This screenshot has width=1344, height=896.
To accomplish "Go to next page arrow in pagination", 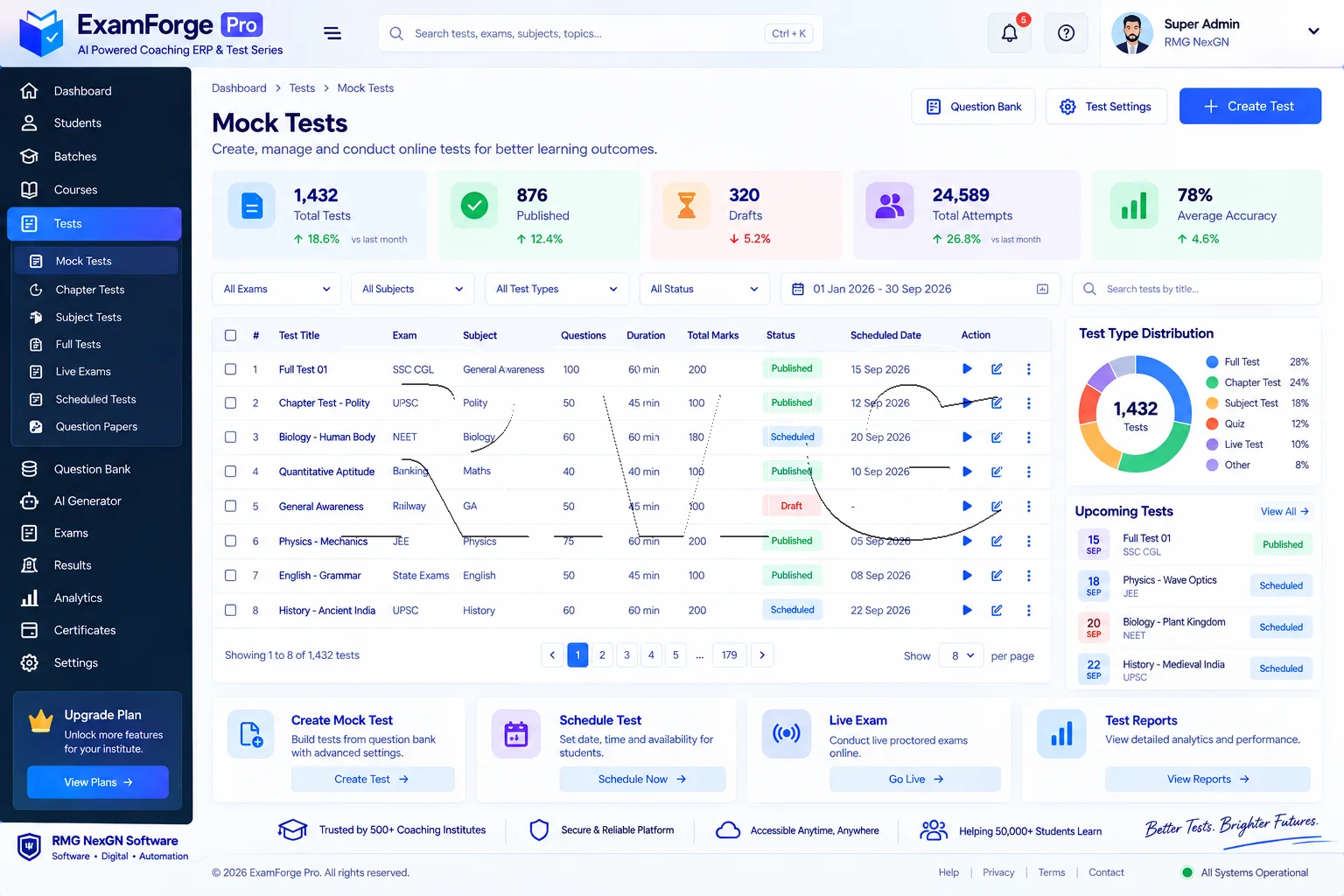I will (x=762, y=655).
